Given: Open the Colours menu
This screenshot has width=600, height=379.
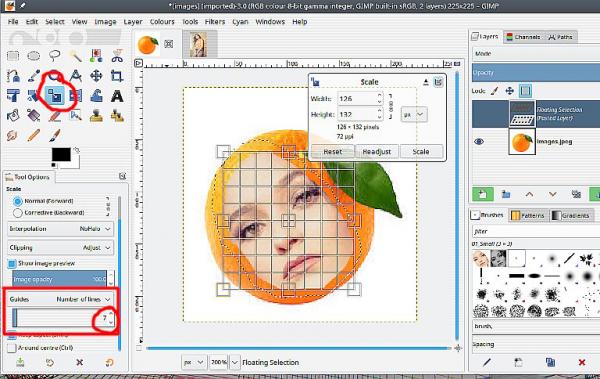Looking at the screenshot, I should [162, 22].
